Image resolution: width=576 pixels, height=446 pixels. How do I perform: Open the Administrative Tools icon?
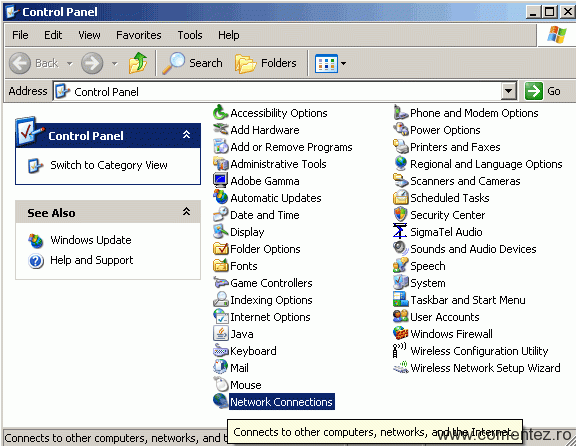(220, 163)
